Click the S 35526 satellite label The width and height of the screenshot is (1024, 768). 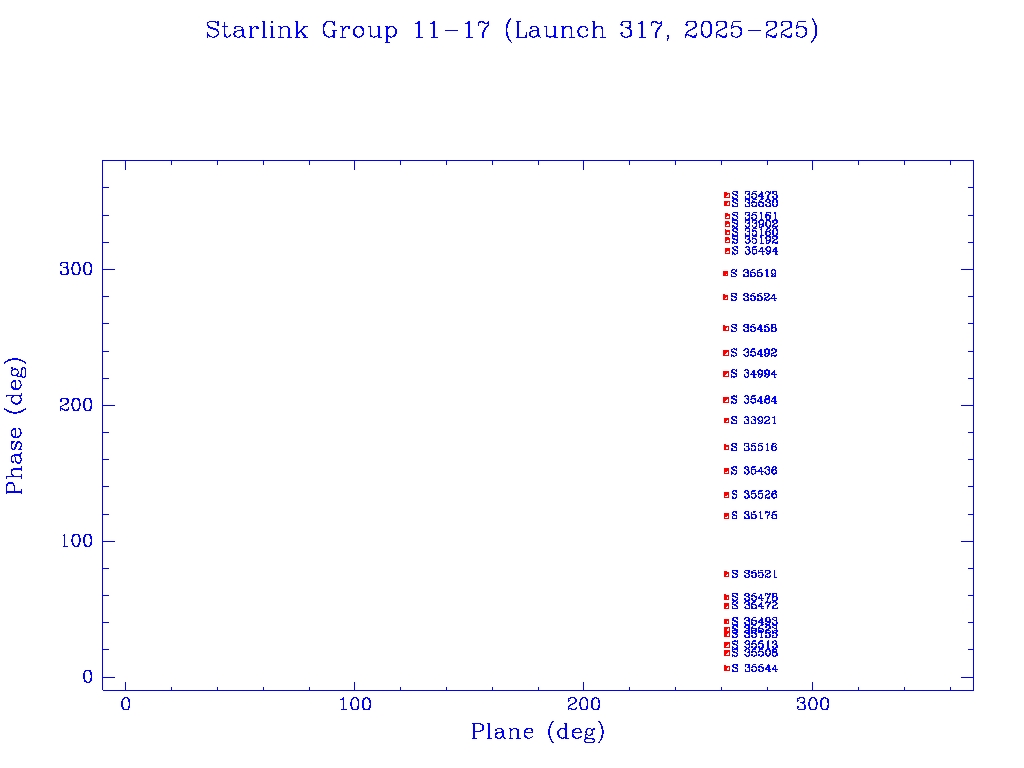[x=754, y=495]
